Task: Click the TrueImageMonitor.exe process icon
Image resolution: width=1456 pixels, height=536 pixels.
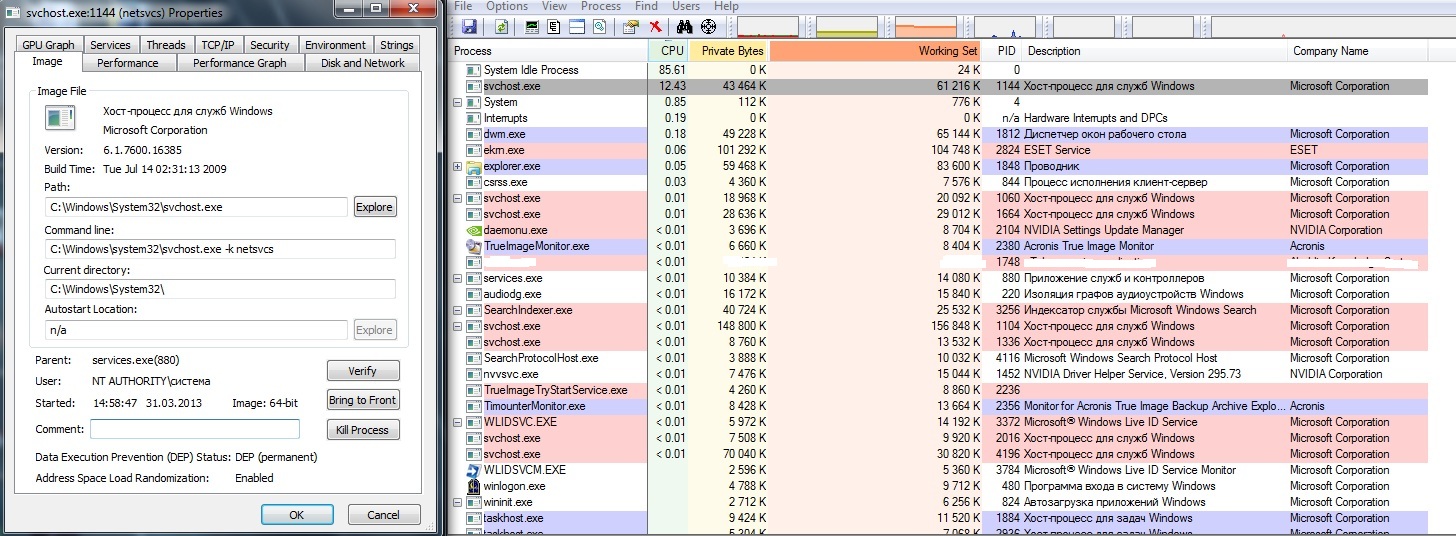Action: [473, 246]
